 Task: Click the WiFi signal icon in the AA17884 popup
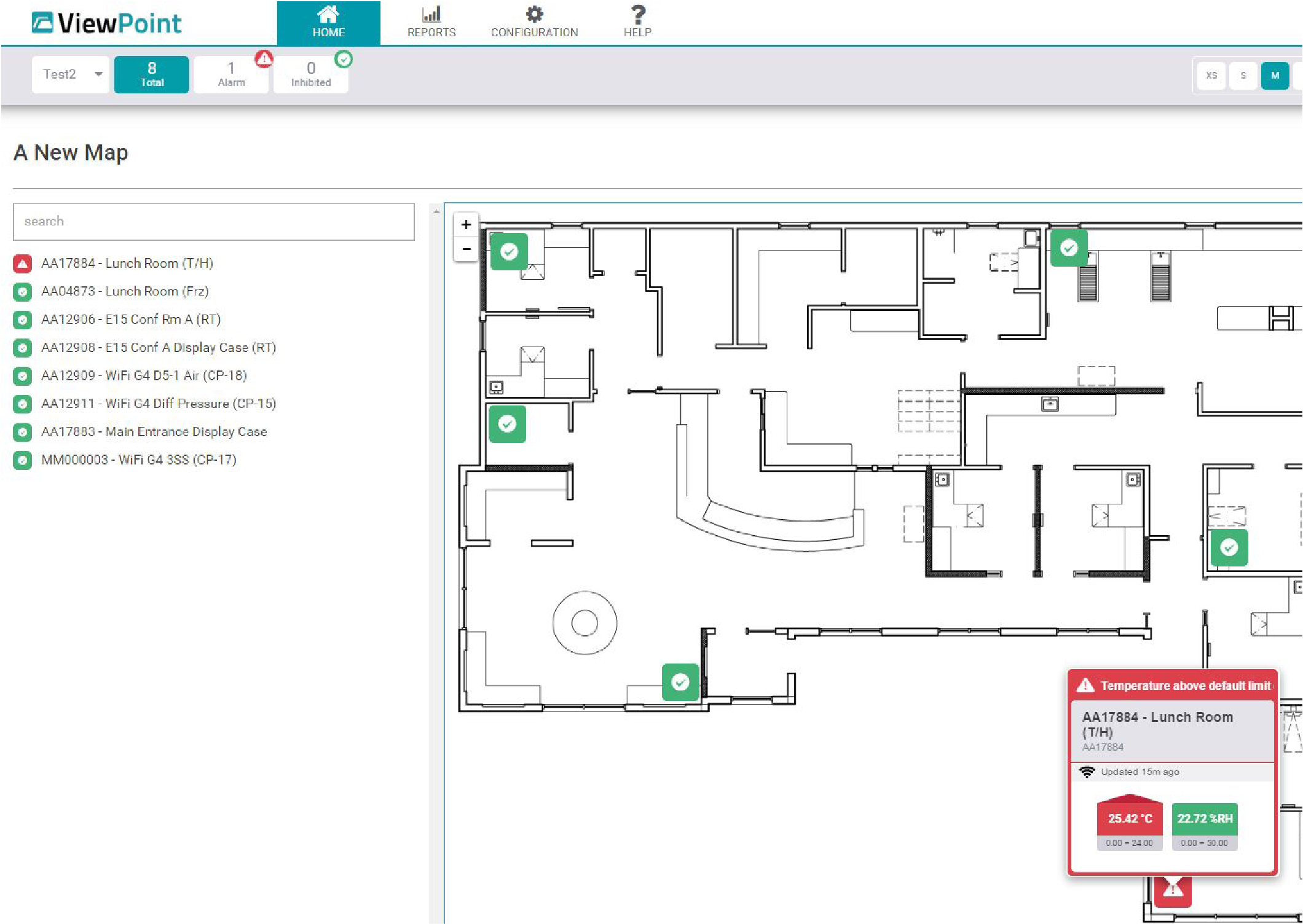(1088, 771)
